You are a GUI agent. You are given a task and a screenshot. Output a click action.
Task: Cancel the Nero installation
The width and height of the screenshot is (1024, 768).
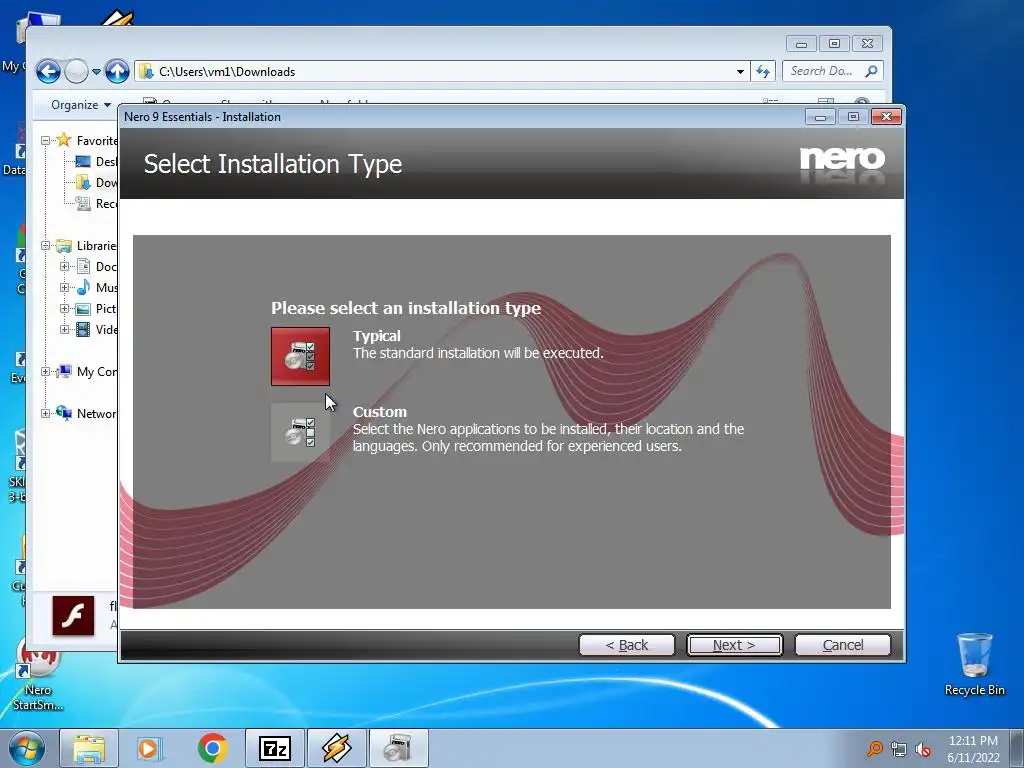(842, 645)
